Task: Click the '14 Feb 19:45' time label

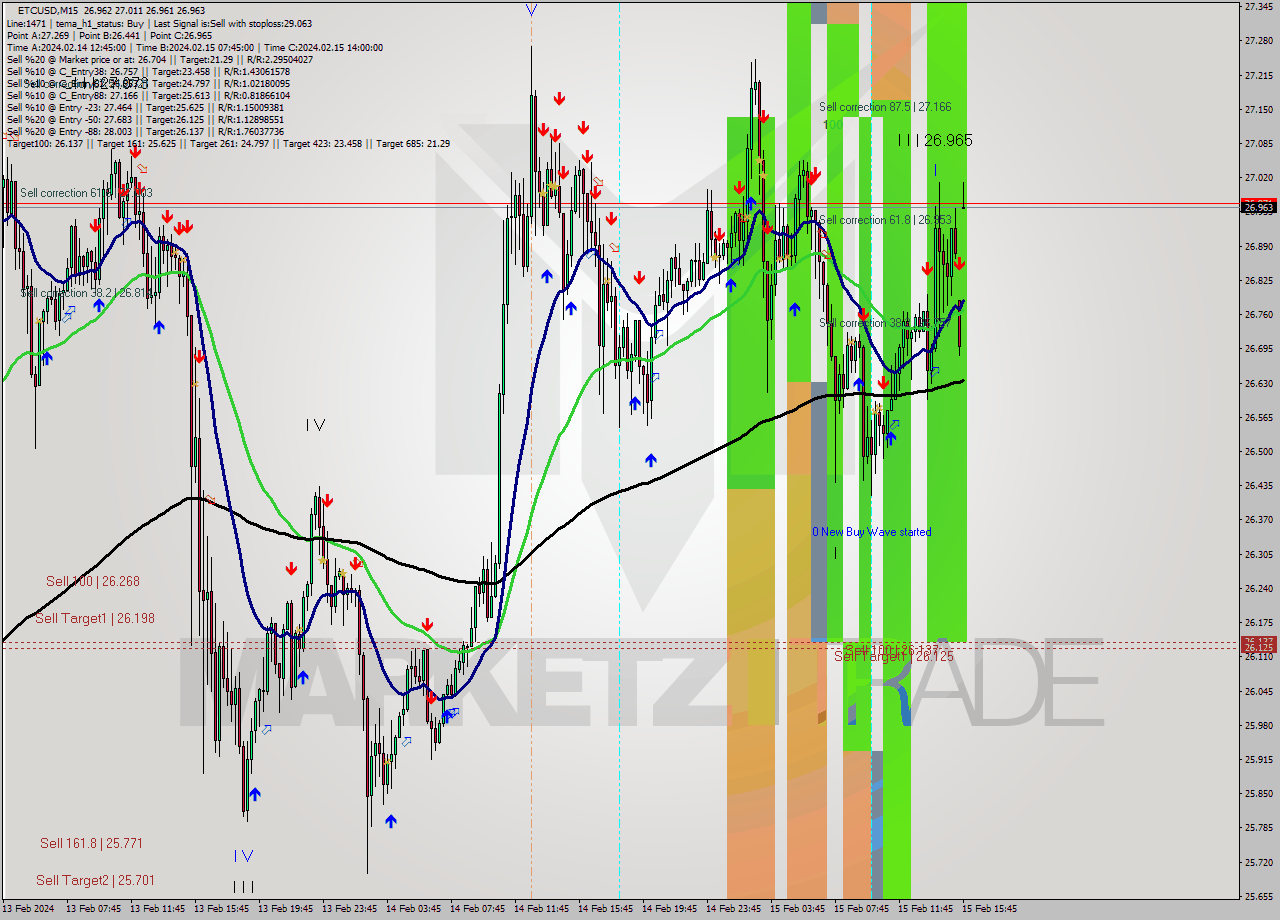Action: click(669, 909)
